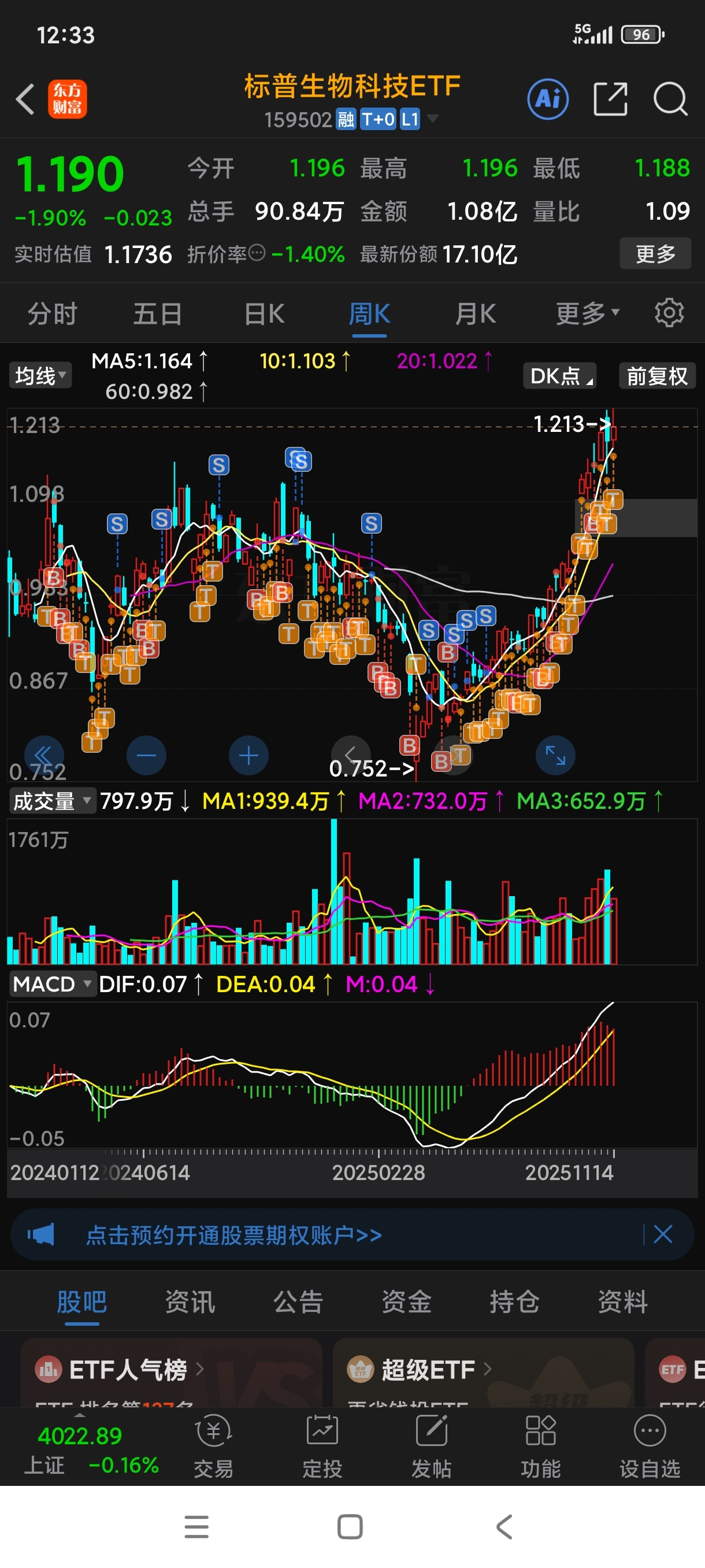Expand the index bar arrow above 4022.89

click(80, 1415)
